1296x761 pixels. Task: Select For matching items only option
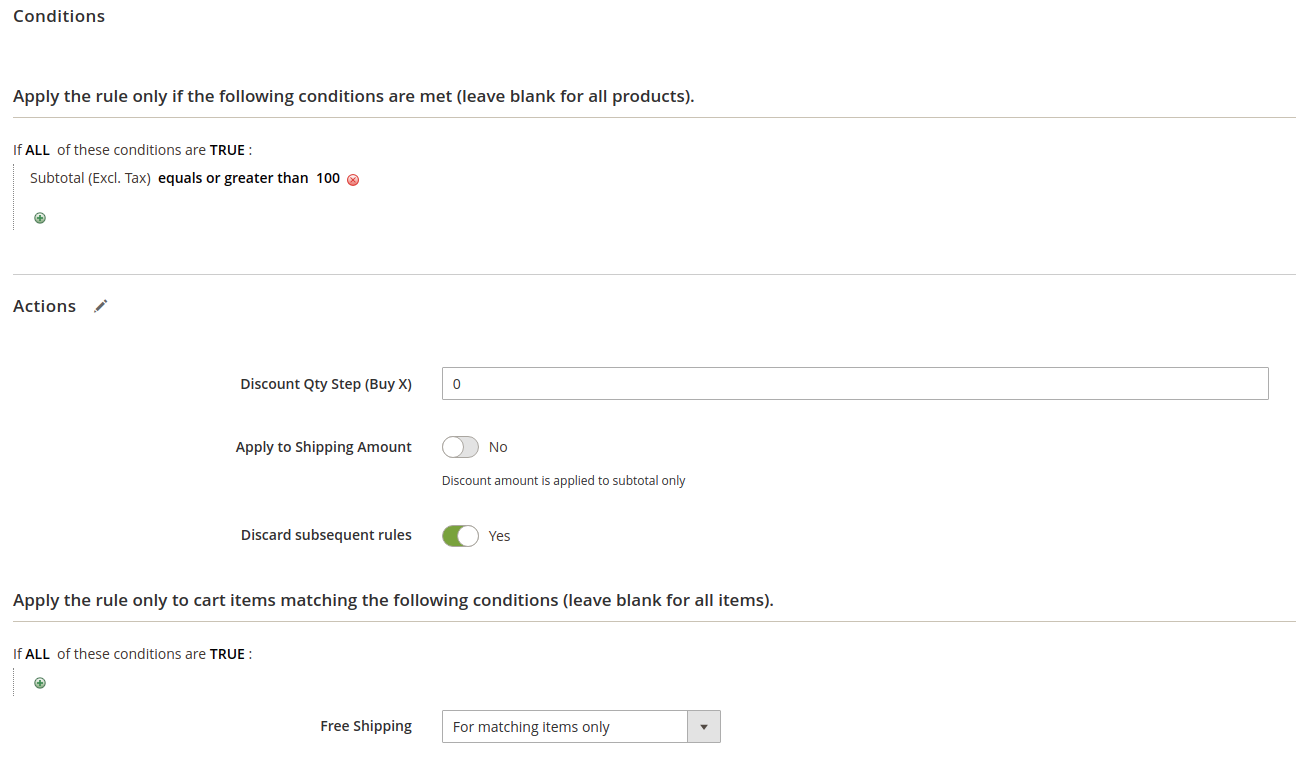565,726
